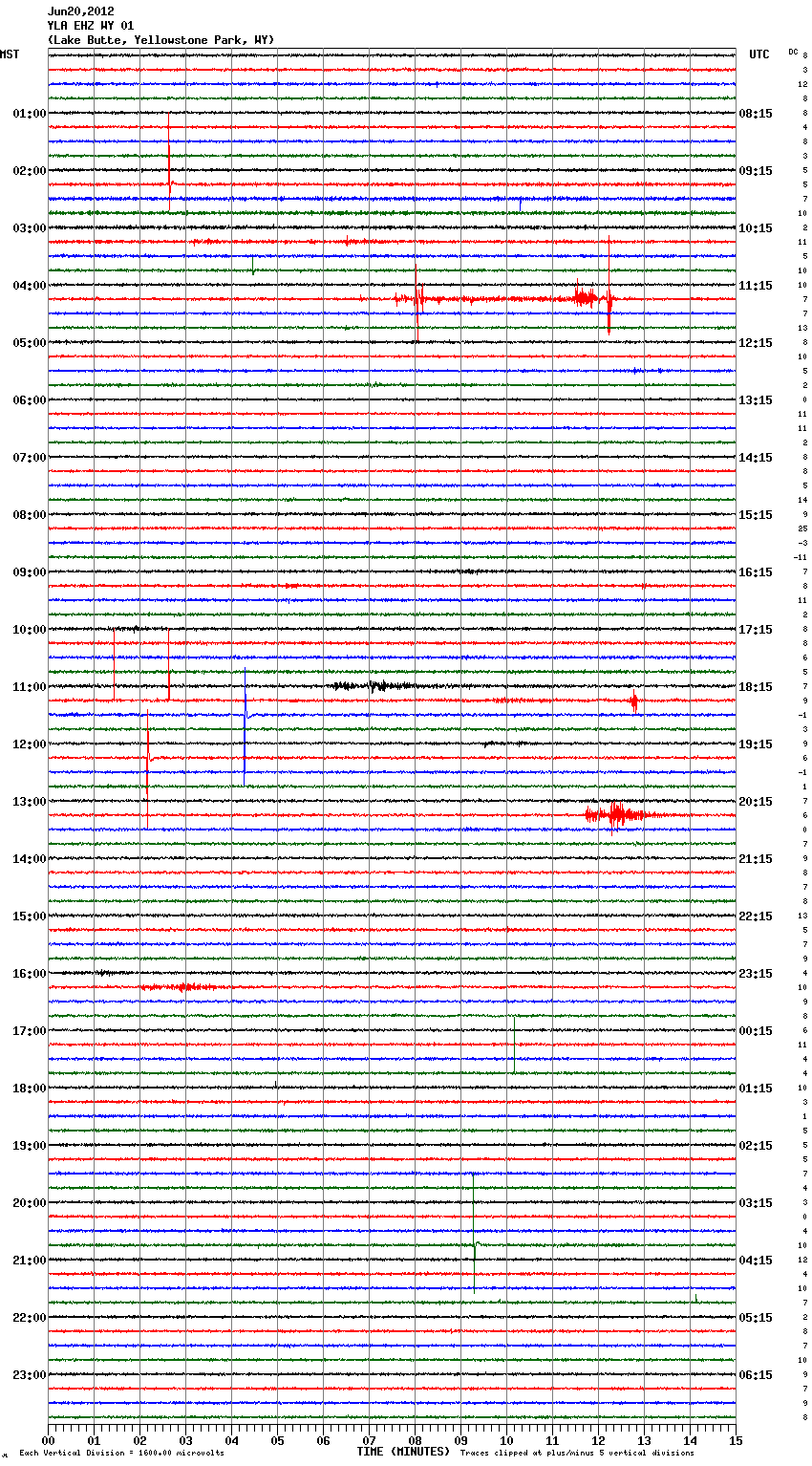Screen dimensions: 812x1466
Task: Select the 09:00 MST time label
Action: pyautogui.click(x=29, y=572)
